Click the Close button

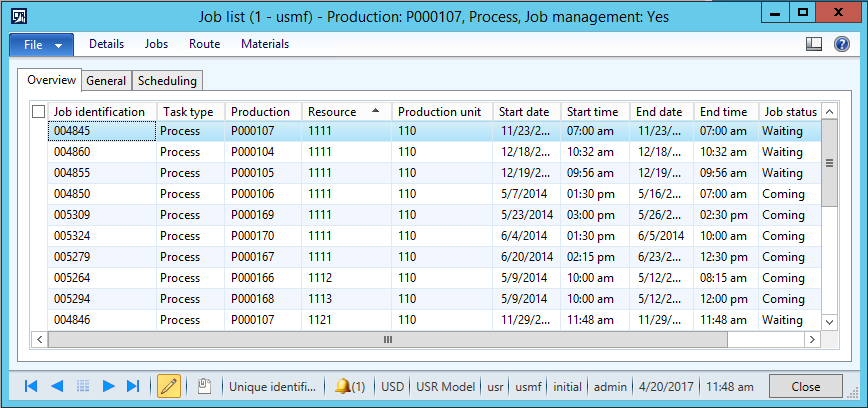click(x=805, y=386)
